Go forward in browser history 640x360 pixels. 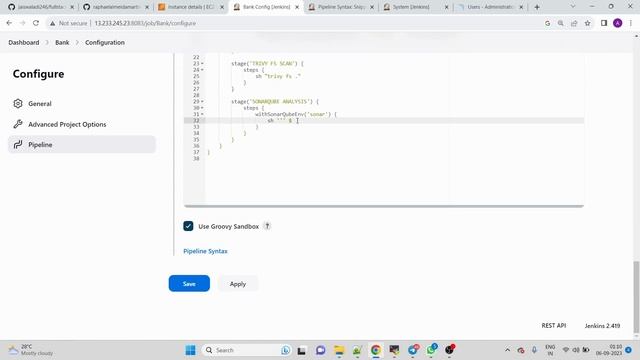(22, 23)
